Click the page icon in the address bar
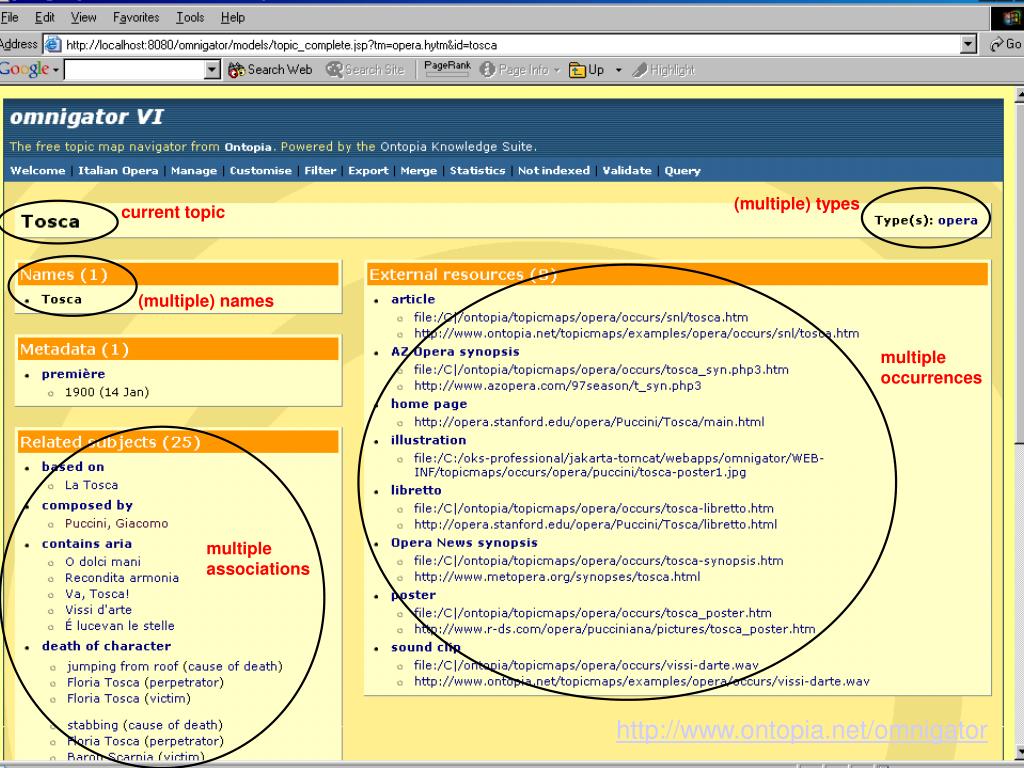The image size is (1024, 768). pos(53,44)
